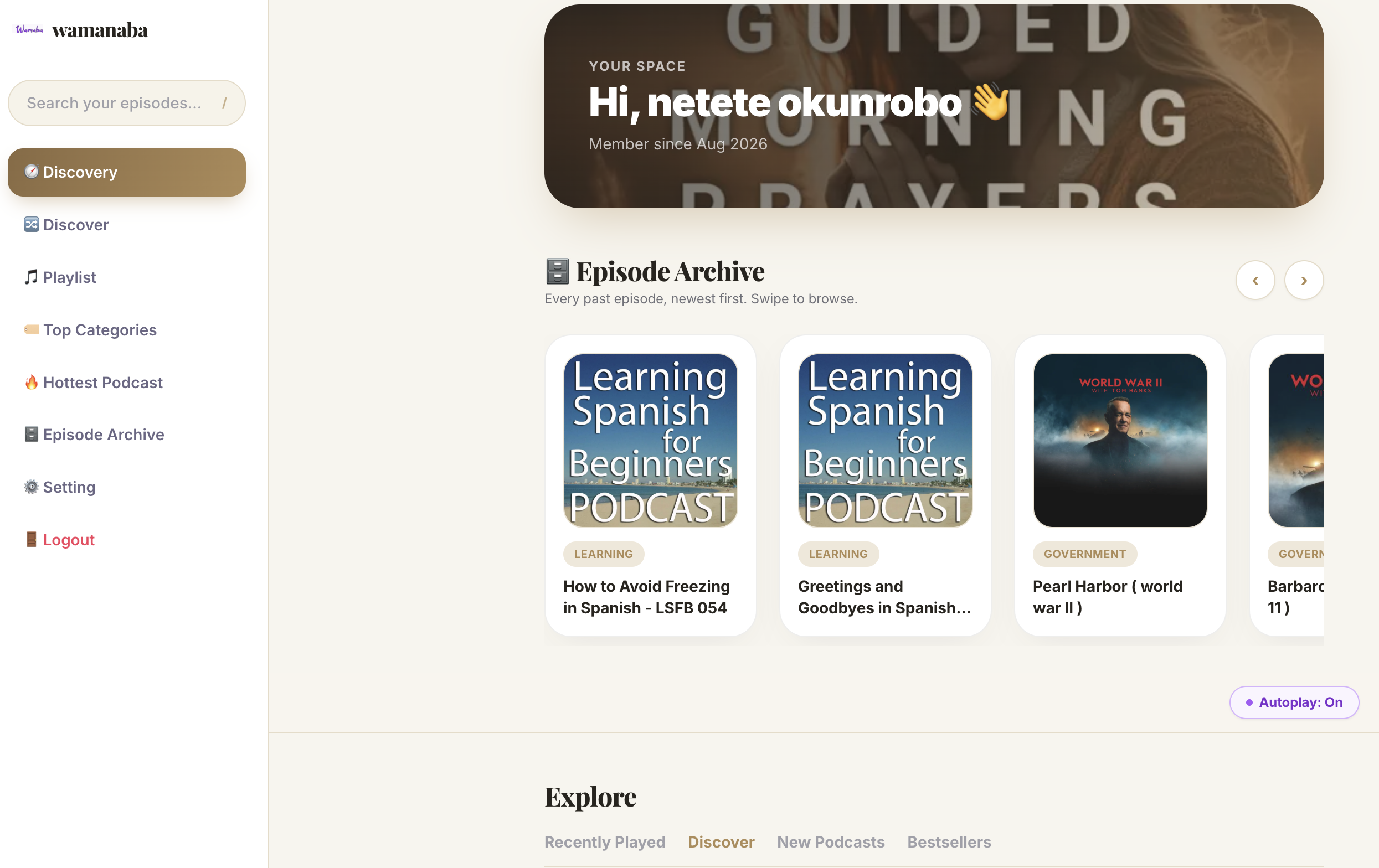
Task: Click the file cabinet icon beside Episode Archive heading
Action: tap(557, 271)
